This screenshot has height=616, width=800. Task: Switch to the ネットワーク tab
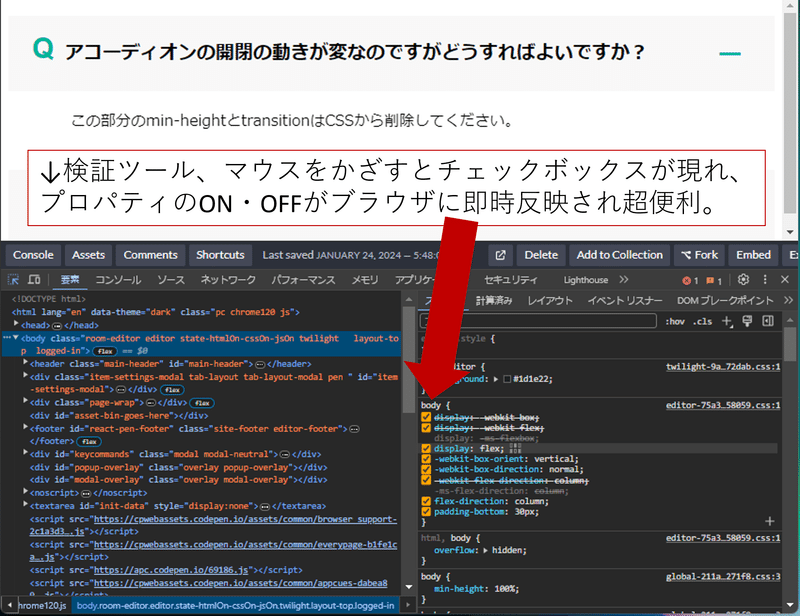point(228,280)
